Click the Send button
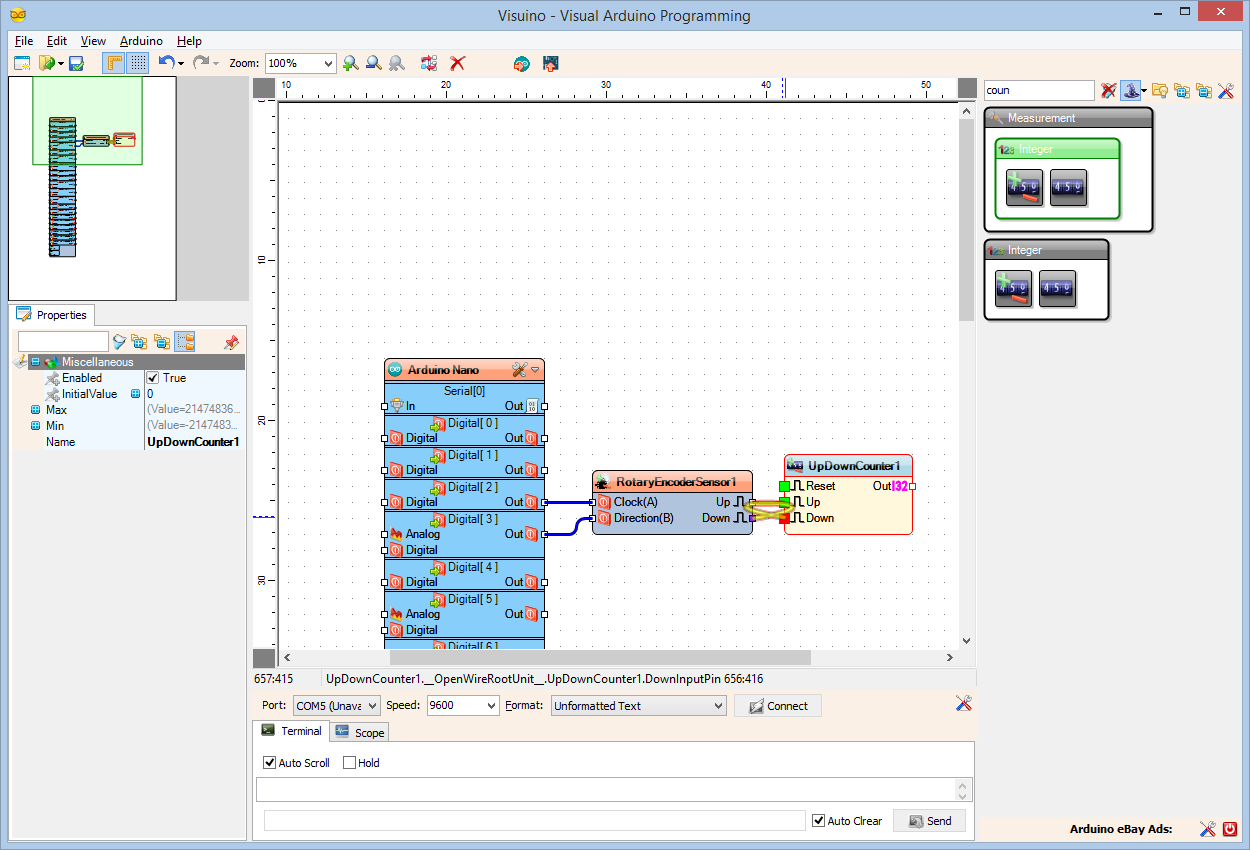 [x=929, y=821]
